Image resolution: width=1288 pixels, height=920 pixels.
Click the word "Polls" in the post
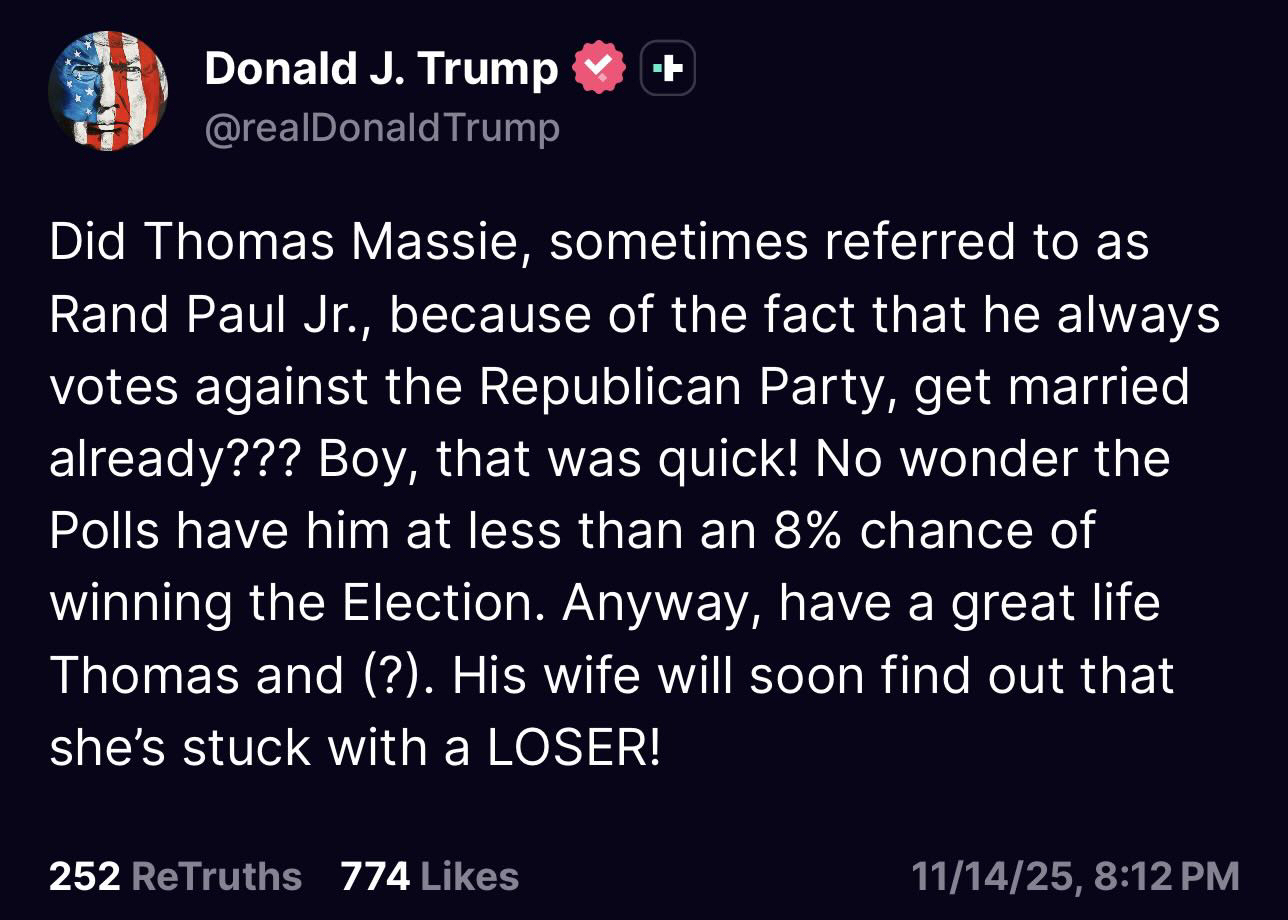point(105,532)
